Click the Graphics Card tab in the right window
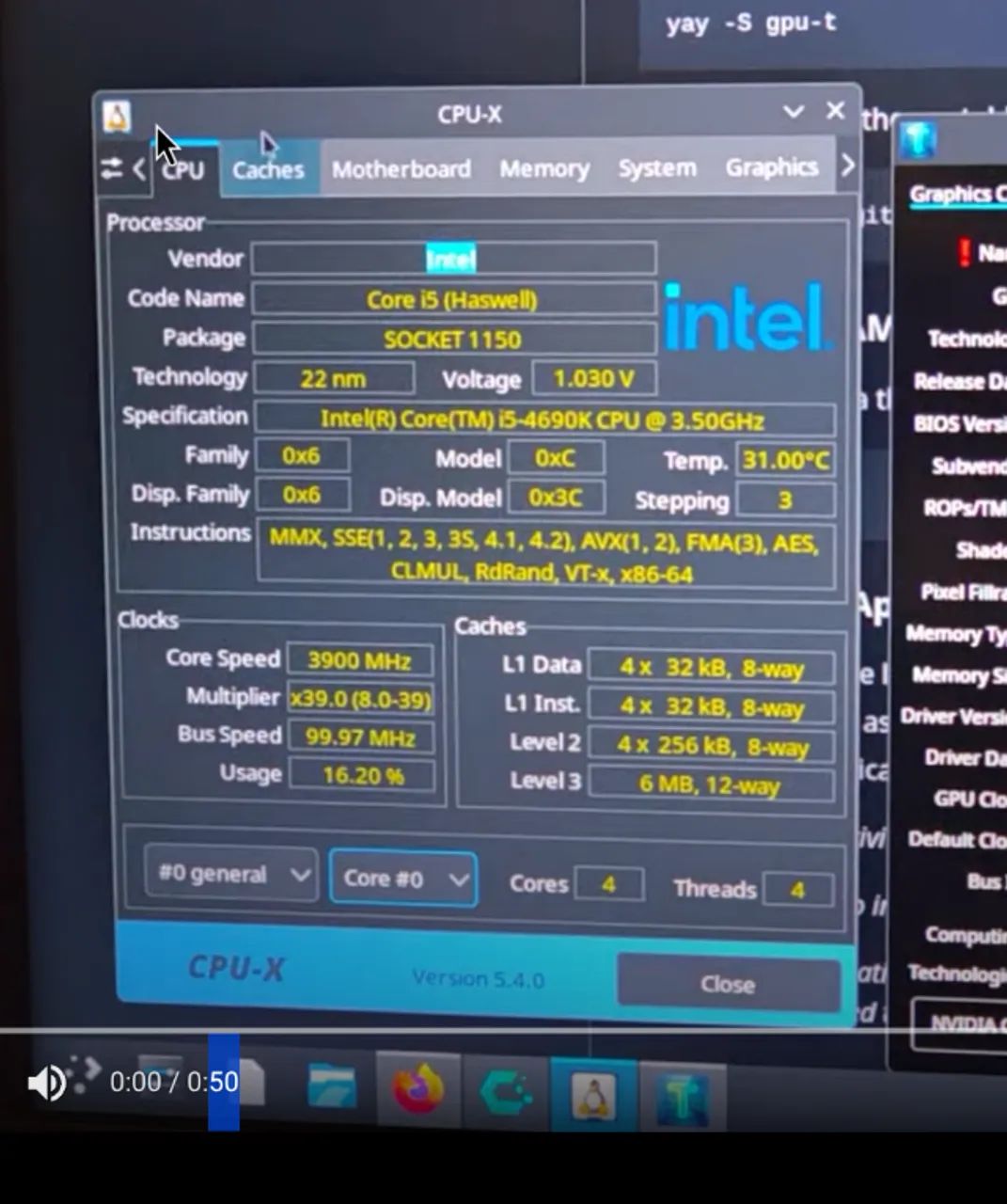 [957, 195]
